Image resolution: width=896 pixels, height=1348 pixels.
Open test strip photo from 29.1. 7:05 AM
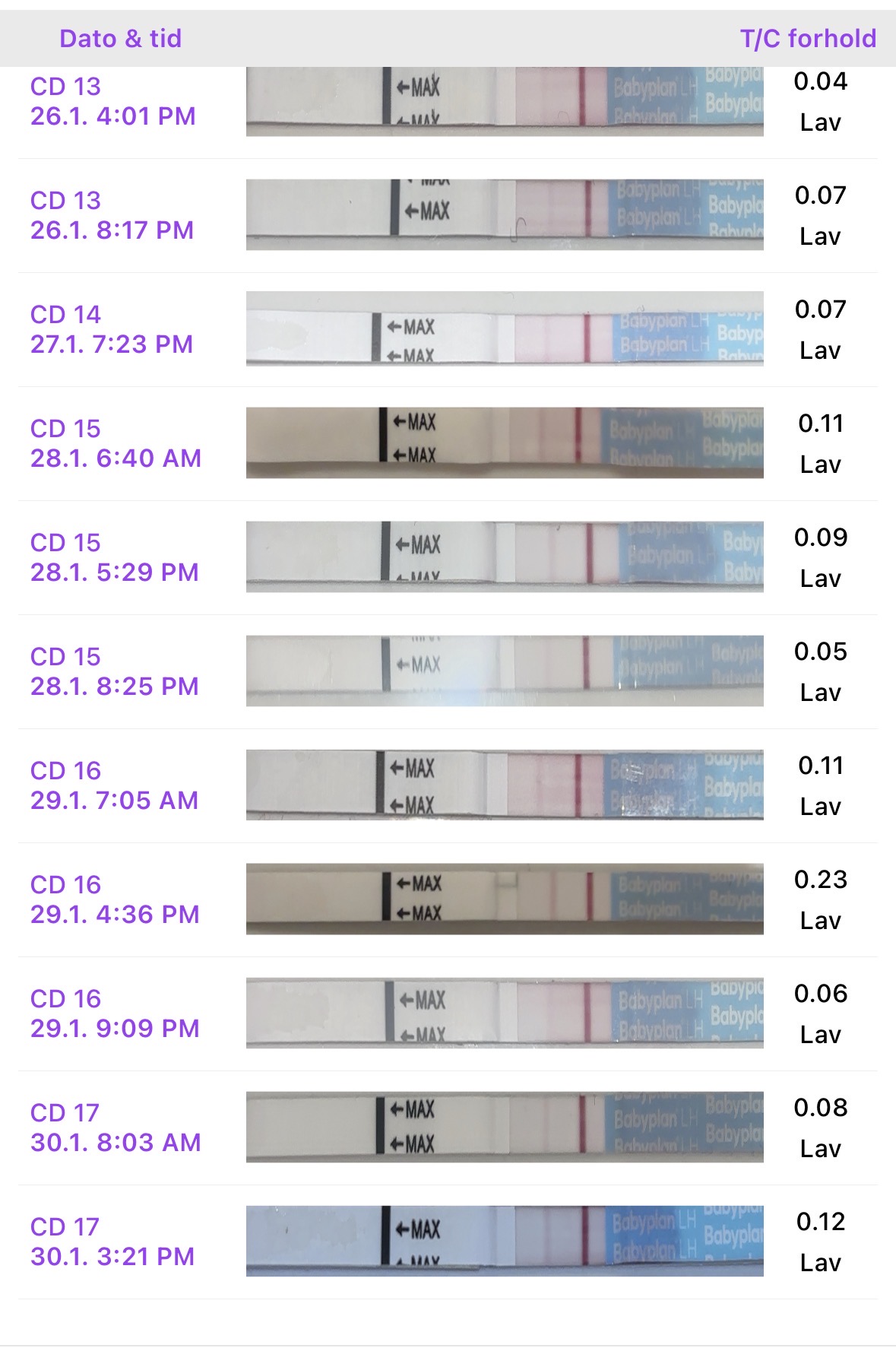click(x=505, y=785)
